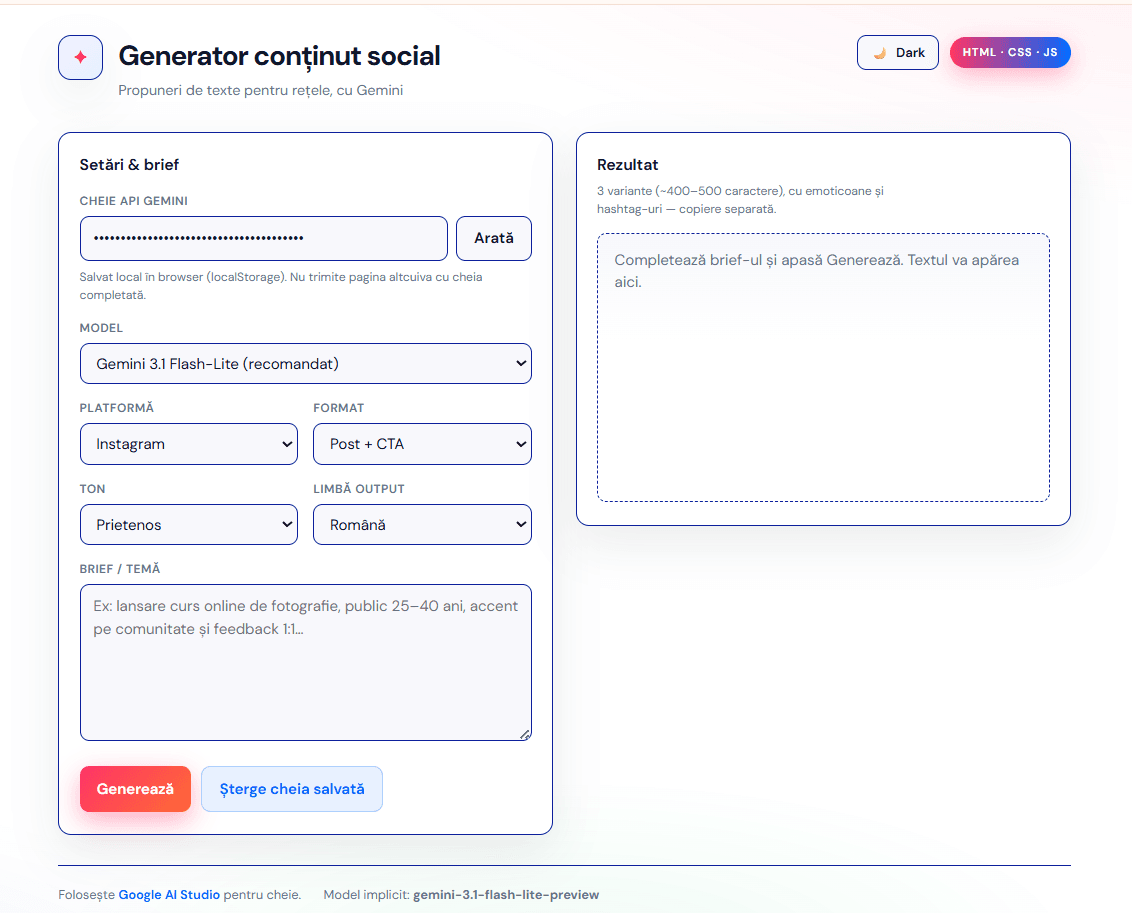Image resolution: width=1132 pixels, height=913 pixels.
Task: Open the Google AI Studio link
Action: pyautogui.click(x=169, y=895)
